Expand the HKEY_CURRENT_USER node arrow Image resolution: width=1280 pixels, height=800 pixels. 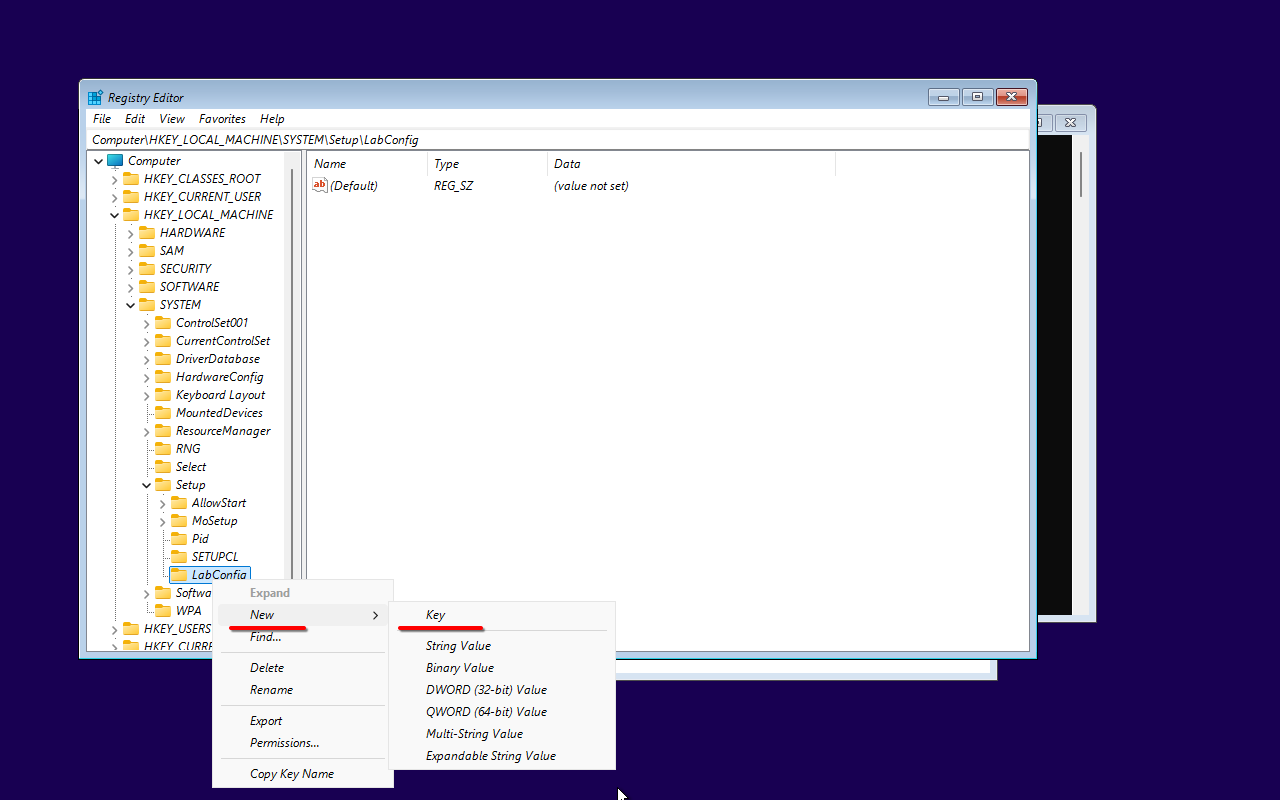114,197
